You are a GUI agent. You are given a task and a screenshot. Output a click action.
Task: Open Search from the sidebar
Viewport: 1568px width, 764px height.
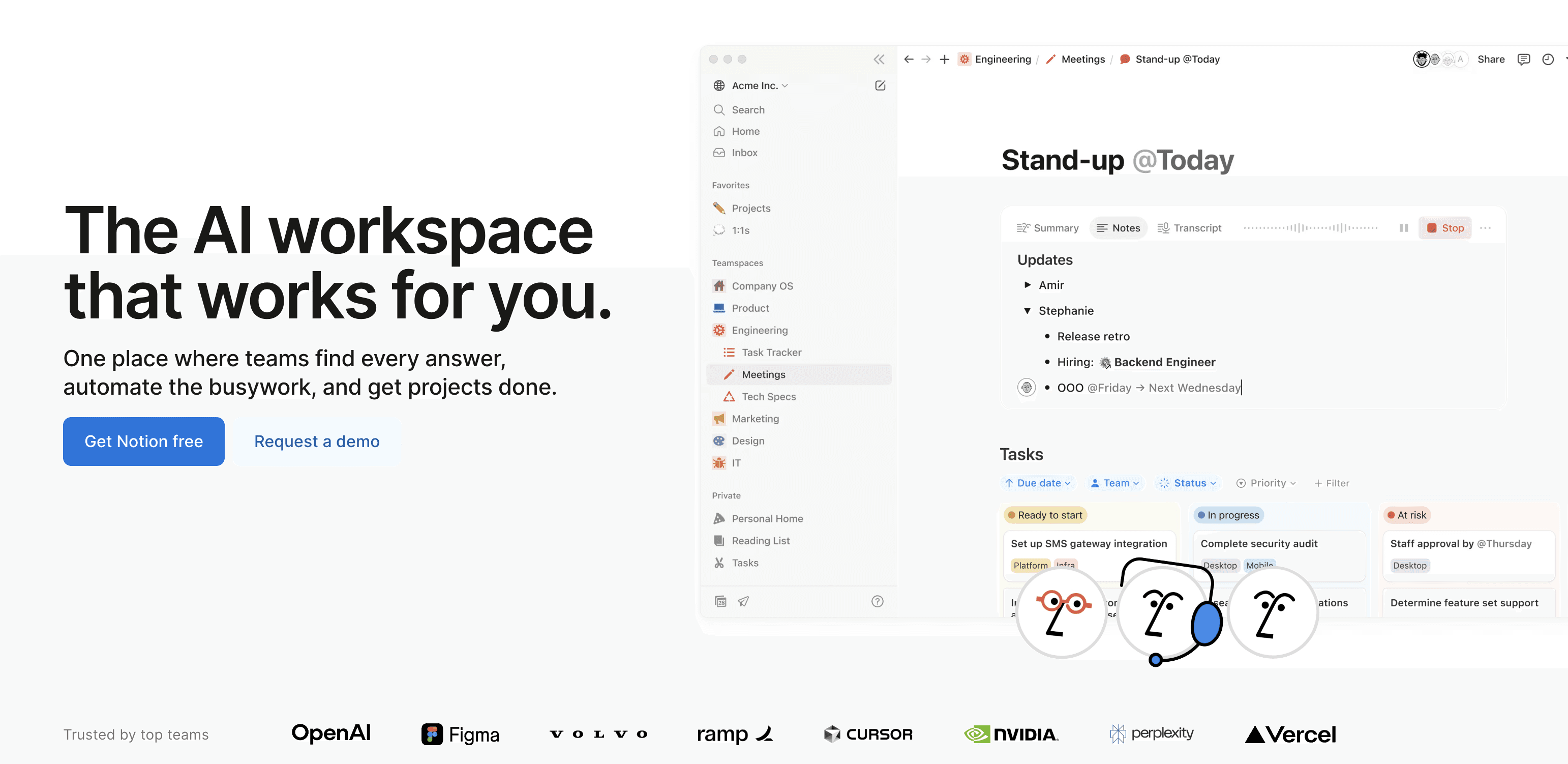[x=747, y=109]
